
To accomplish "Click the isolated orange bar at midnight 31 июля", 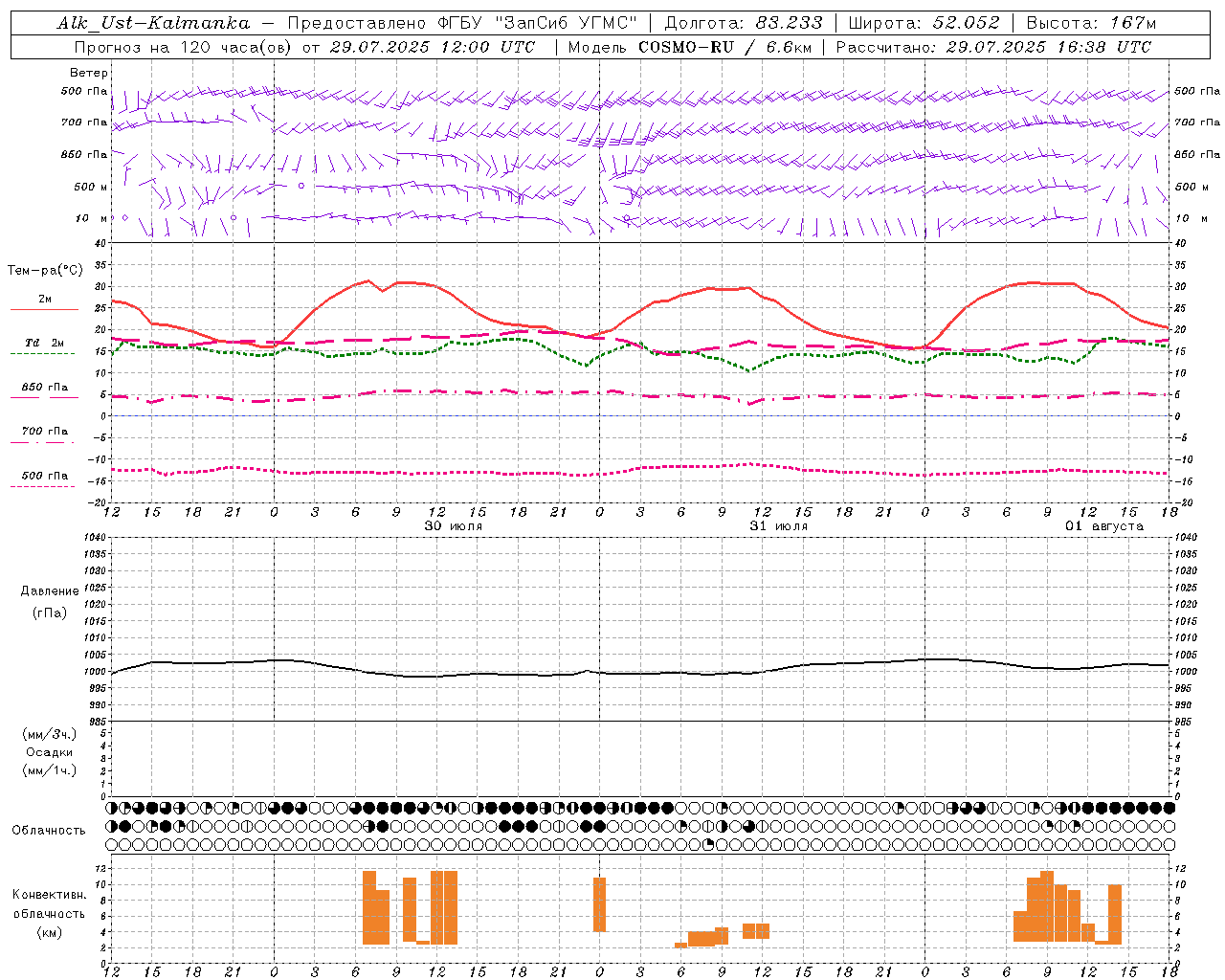I will click(x=600, y=904).
